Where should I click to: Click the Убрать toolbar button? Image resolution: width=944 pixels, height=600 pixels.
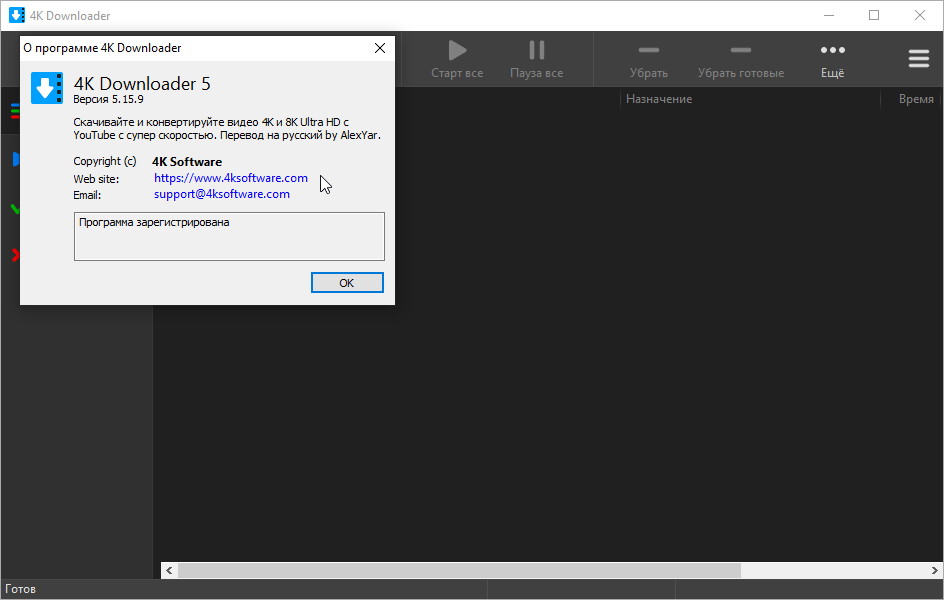[648, 60]
